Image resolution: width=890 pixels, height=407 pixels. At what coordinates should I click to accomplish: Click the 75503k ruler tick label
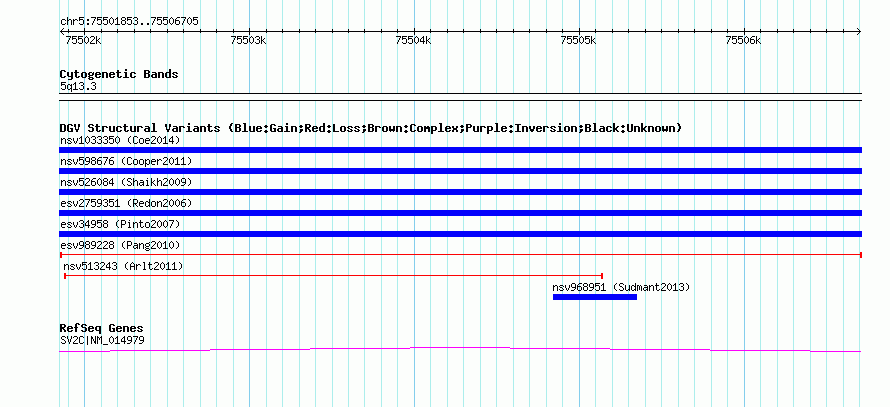tap(248, 40)
